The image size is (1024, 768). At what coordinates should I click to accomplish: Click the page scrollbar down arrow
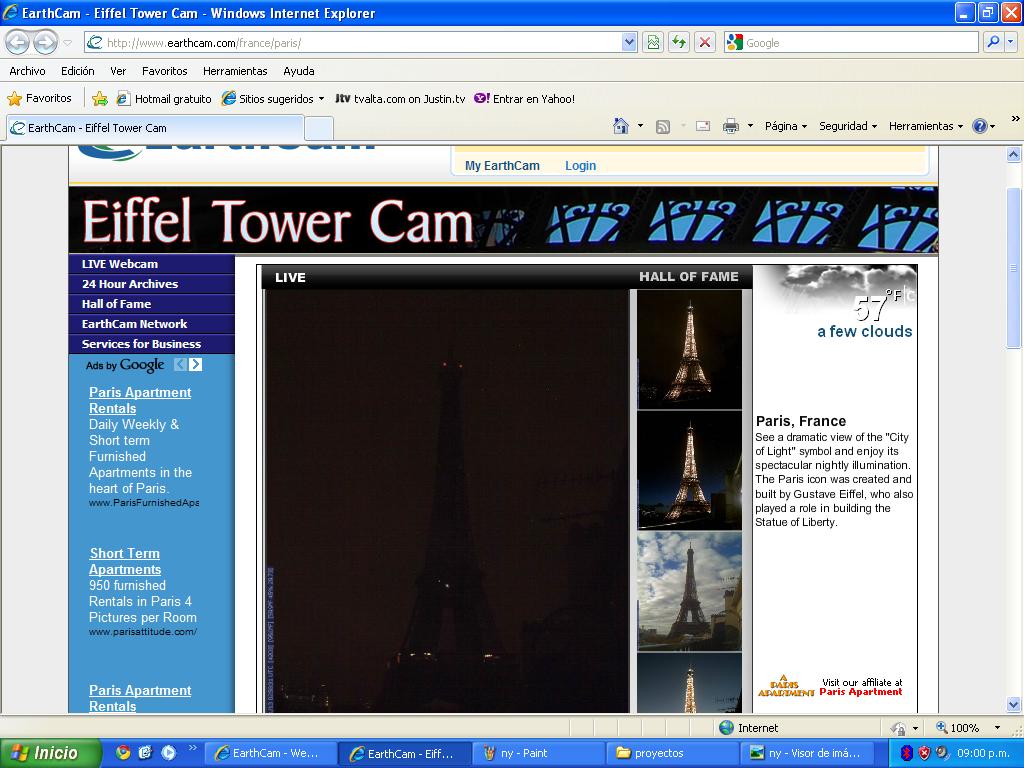pyautogui.click(x=1014, y=704)
